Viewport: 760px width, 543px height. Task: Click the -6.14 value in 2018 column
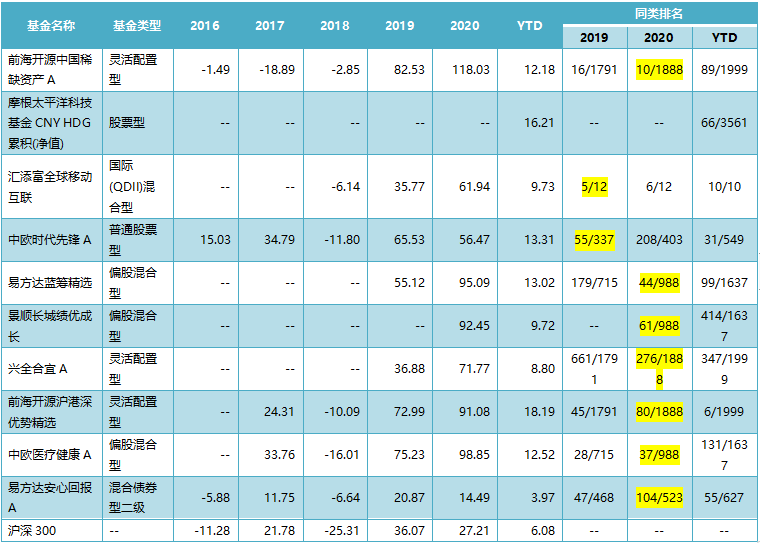344,187
